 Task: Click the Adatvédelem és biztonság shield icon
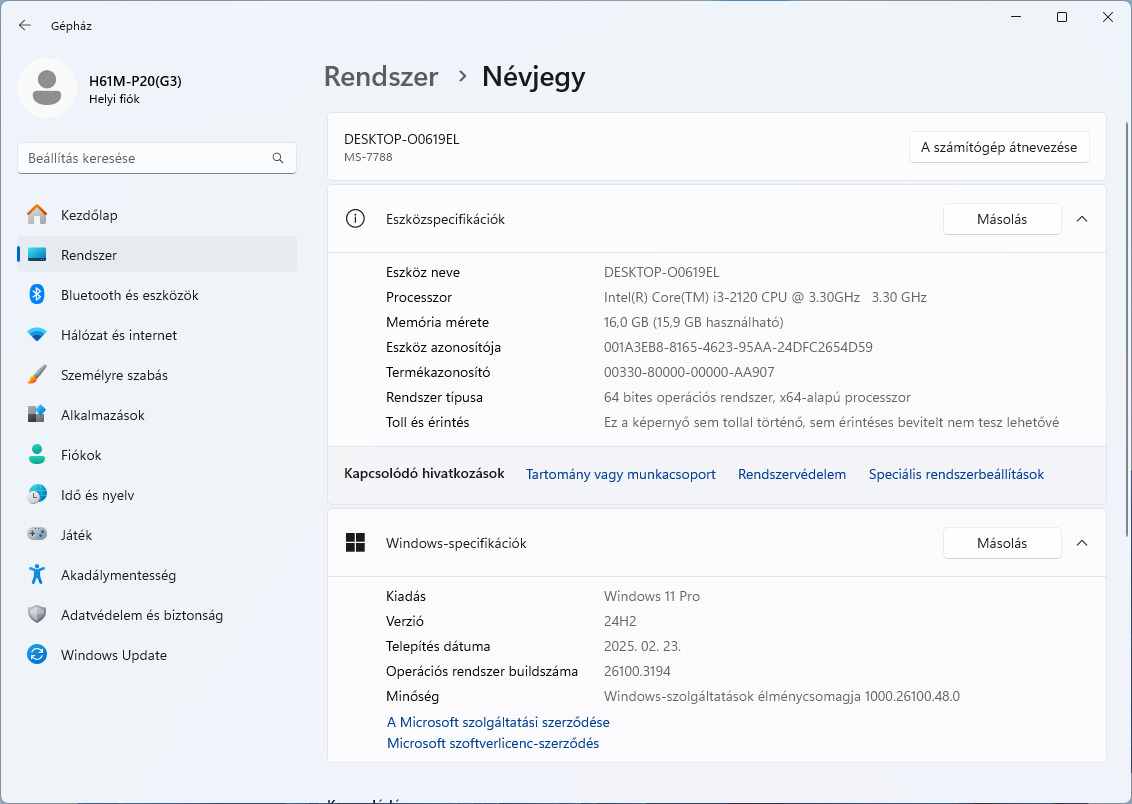point(37,615)
